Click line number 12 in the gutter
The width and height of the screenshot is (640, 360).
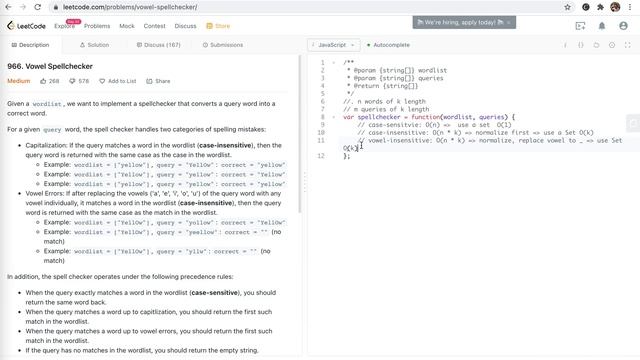tap(321, 156)
